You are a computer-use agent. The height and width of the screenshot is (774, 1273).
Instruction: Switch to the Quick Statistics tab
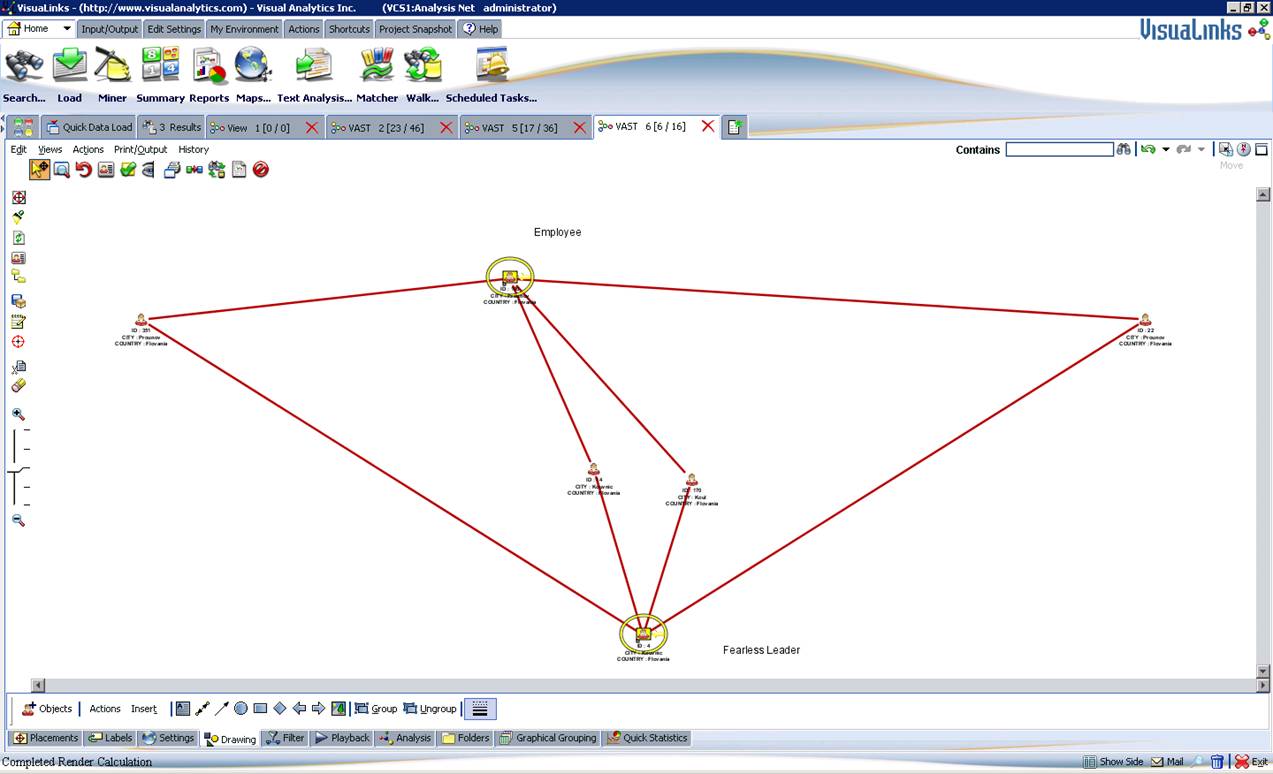(648, 739)
